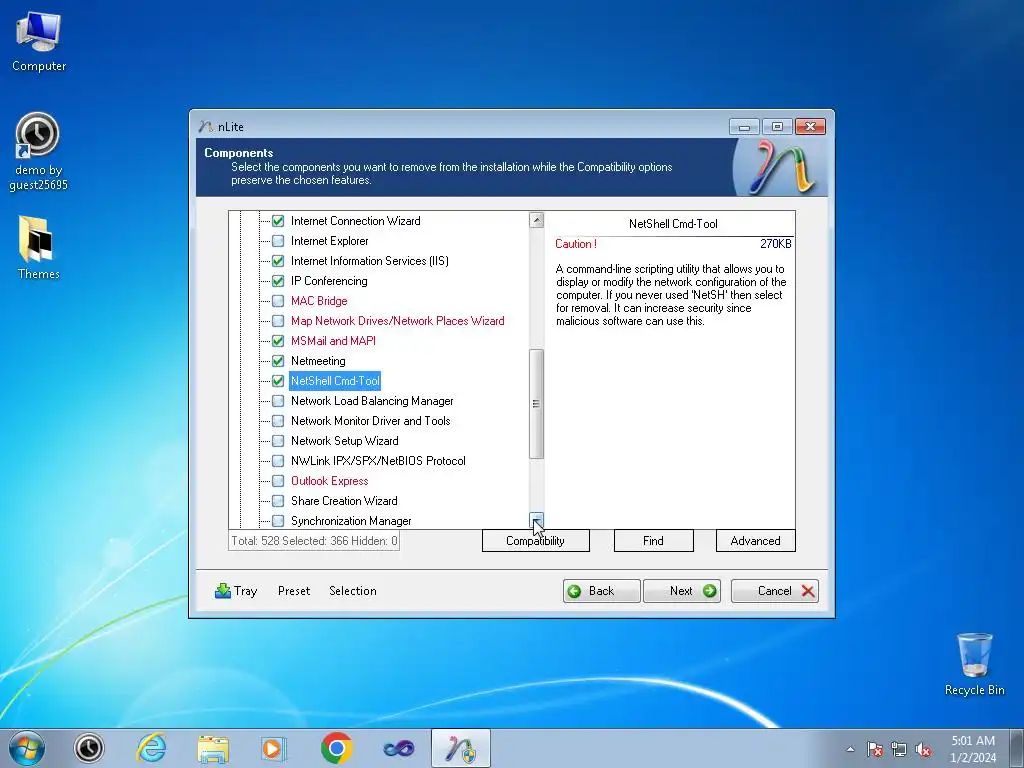Check Network Load Balancing Manager
The image size is (1024, 768).
click(x=278, y=401)
